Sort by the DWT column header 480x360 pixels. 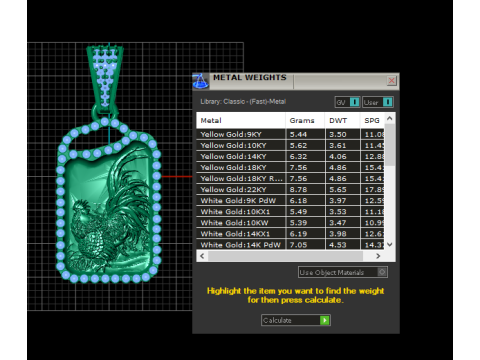click(x=342, y=120)
